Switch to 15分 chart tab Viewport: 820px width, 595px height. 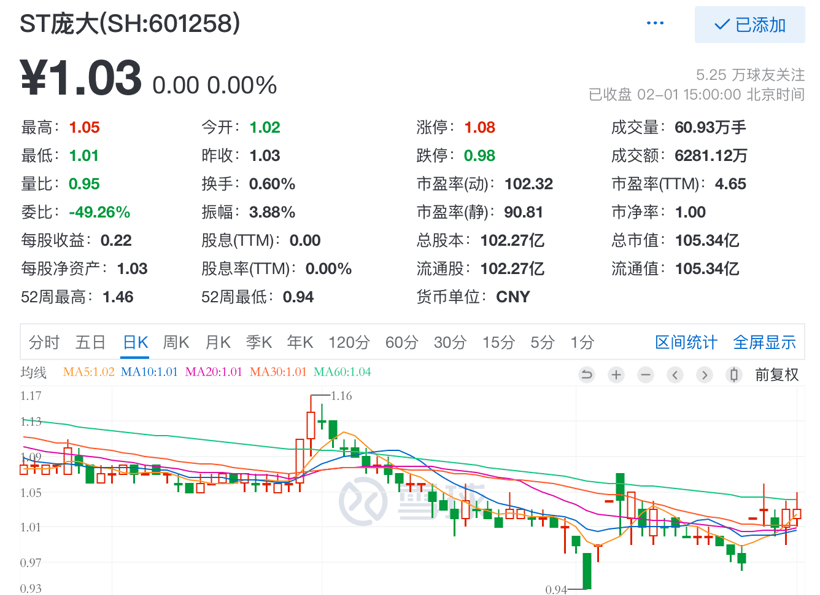coord(498,342)
